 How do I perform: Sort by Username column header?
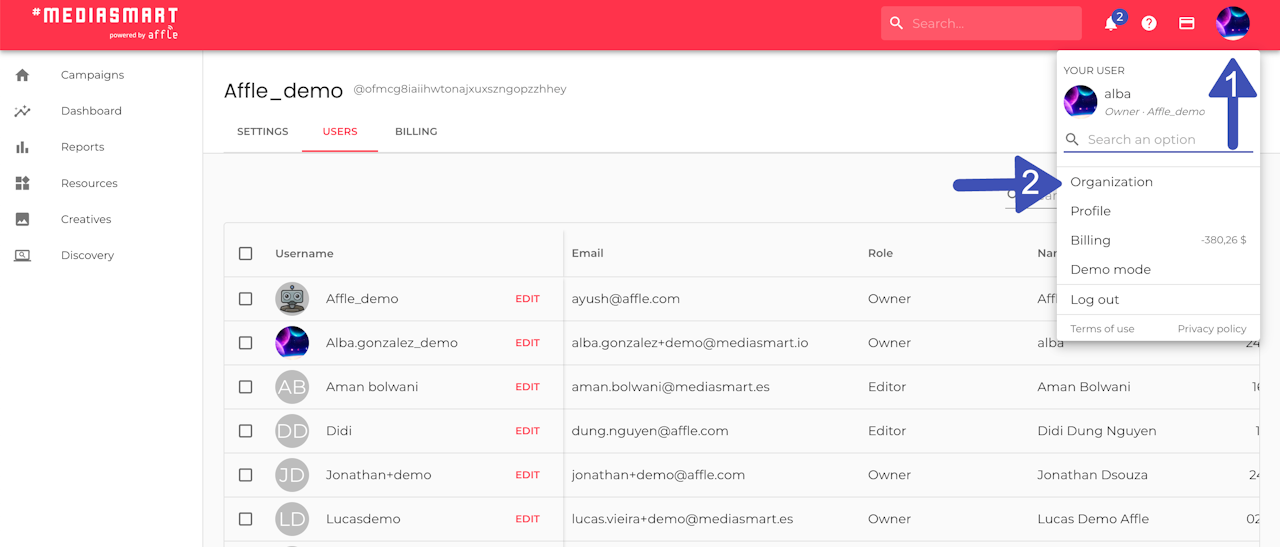click(x=304, y=253)
